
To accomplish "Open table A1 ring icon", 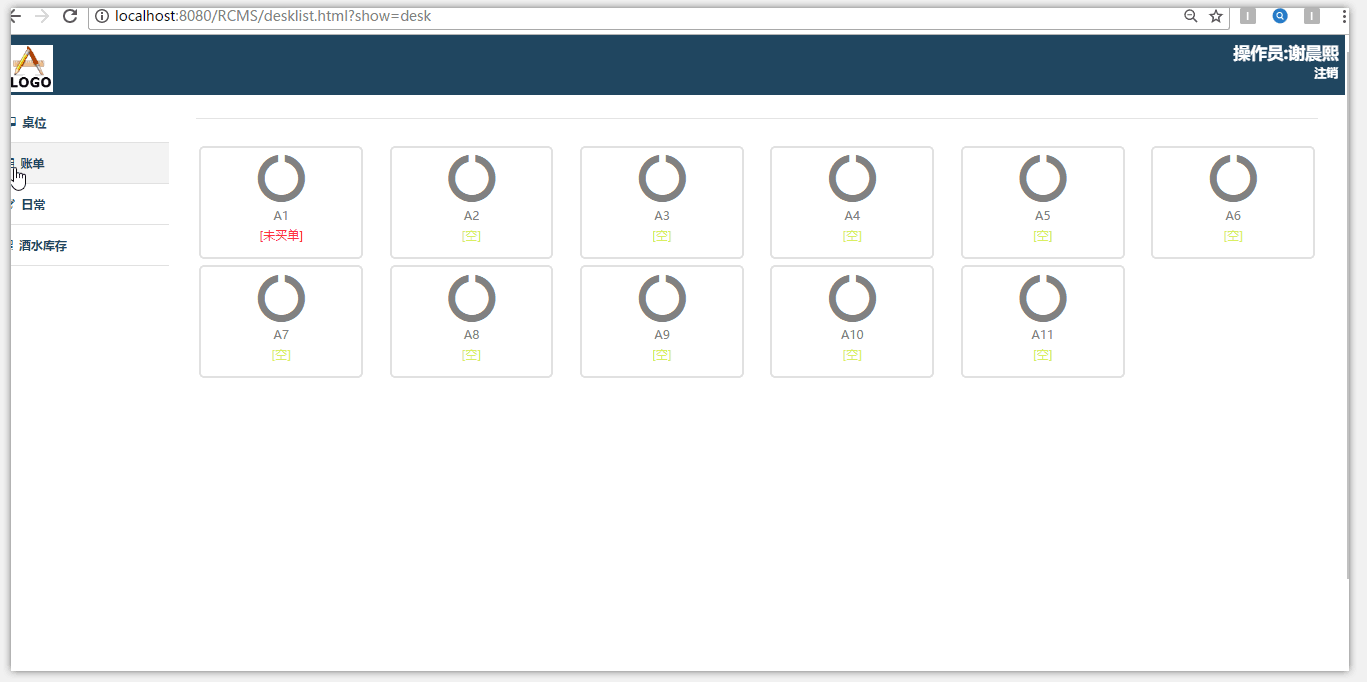I will point(281,179).
